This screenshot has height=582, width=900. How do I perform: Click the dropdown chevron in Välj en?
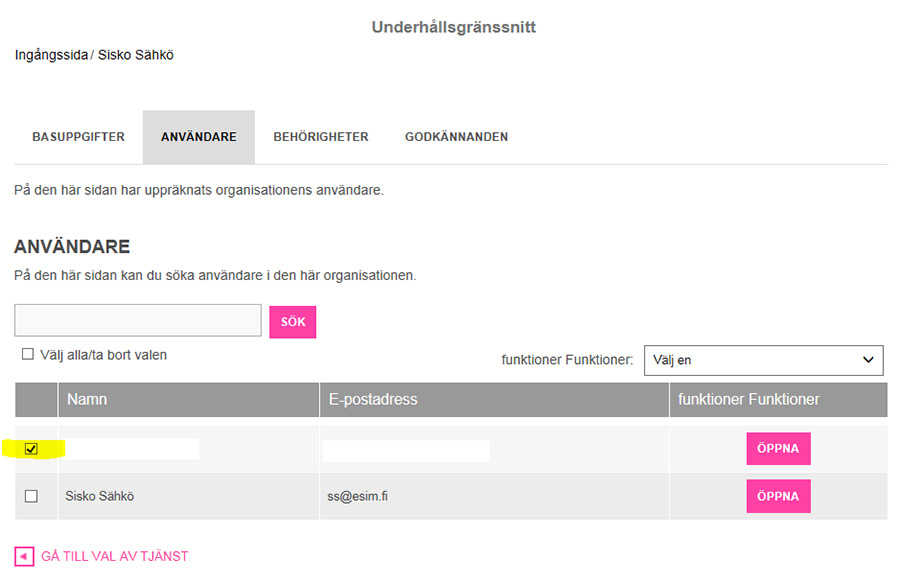tap(868, 360)
